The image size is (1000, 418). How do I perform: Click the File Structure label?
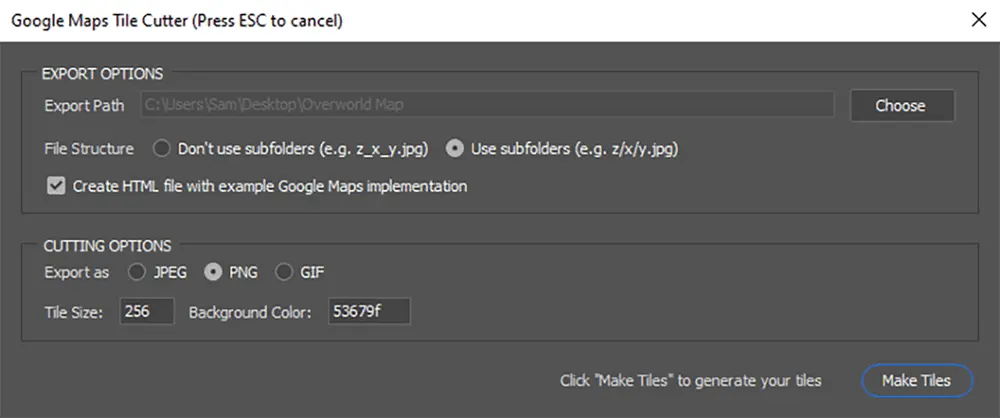tap(89, 149)
